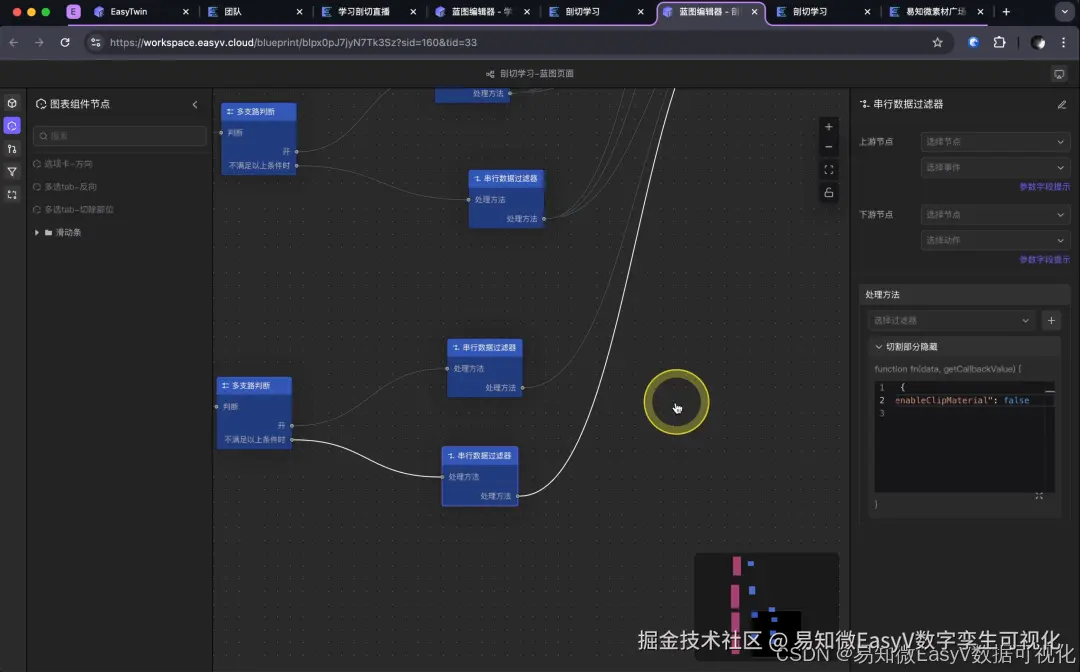Click the pencil edit icon on 串行数据过滤器 panel
Screen dimensions: 1080x672
point(1062,104)
